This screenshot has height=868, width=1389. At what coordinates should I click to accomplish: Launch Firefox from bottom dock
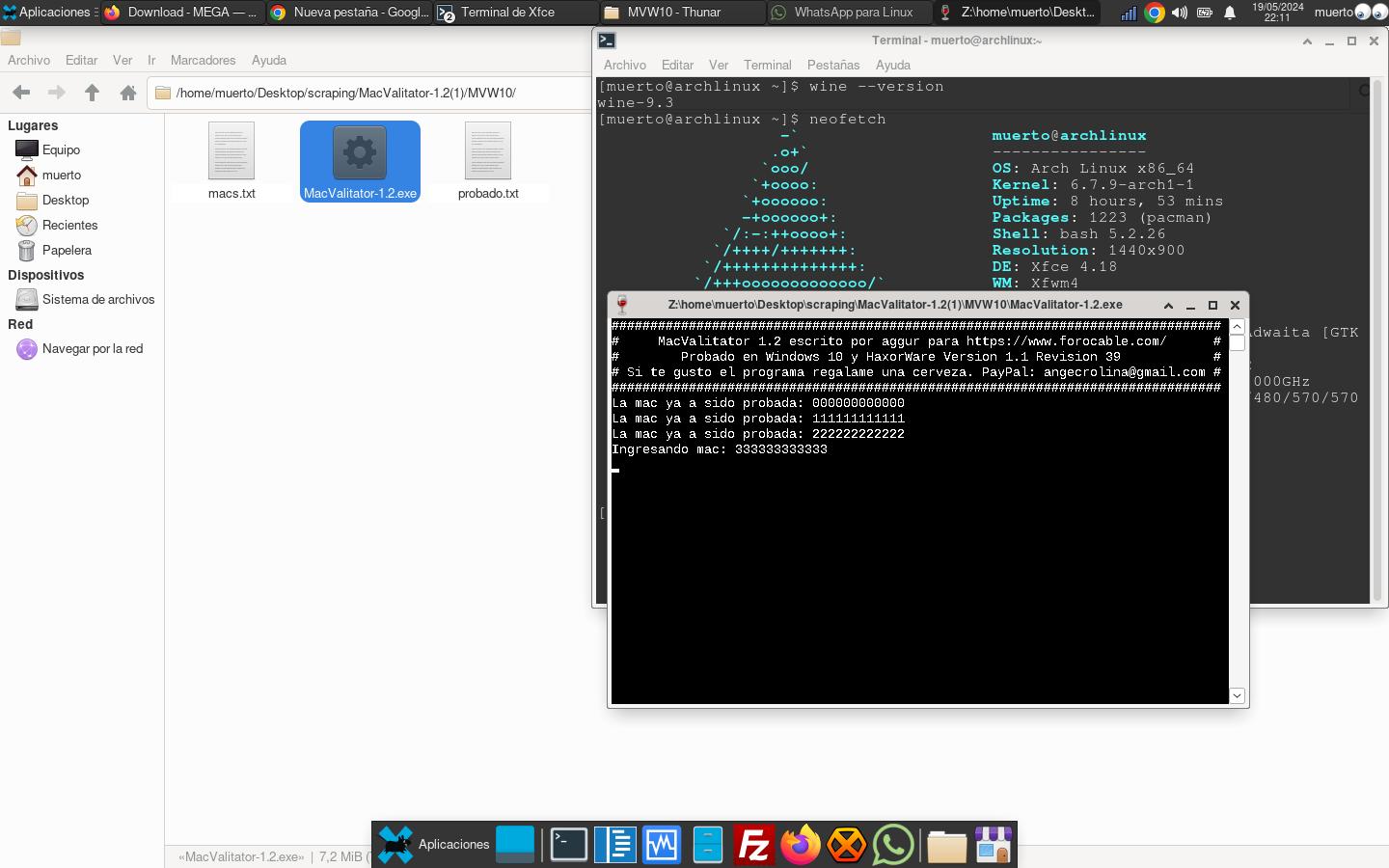coord(800,845)
